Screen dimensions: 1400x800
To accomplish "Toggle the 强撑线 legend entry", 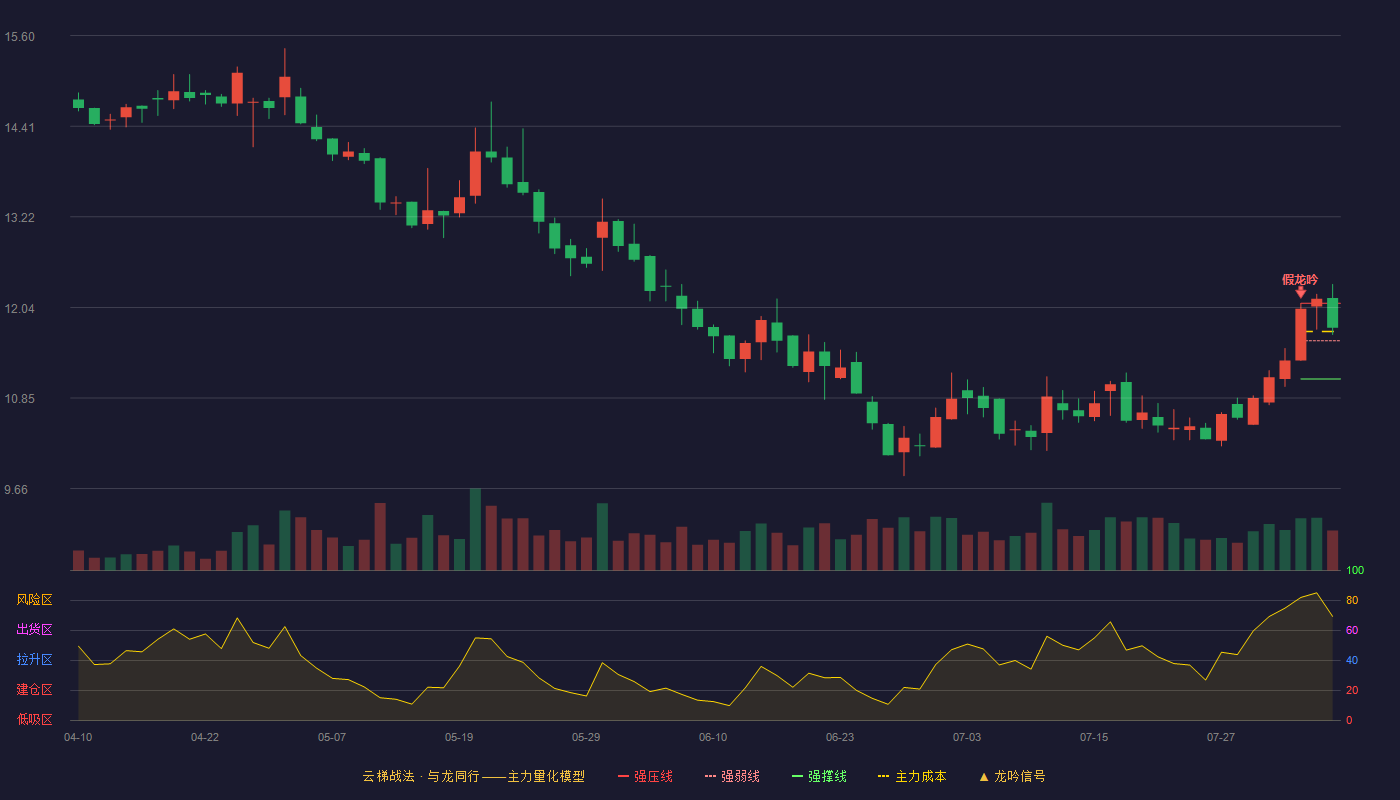I will 819,776.
